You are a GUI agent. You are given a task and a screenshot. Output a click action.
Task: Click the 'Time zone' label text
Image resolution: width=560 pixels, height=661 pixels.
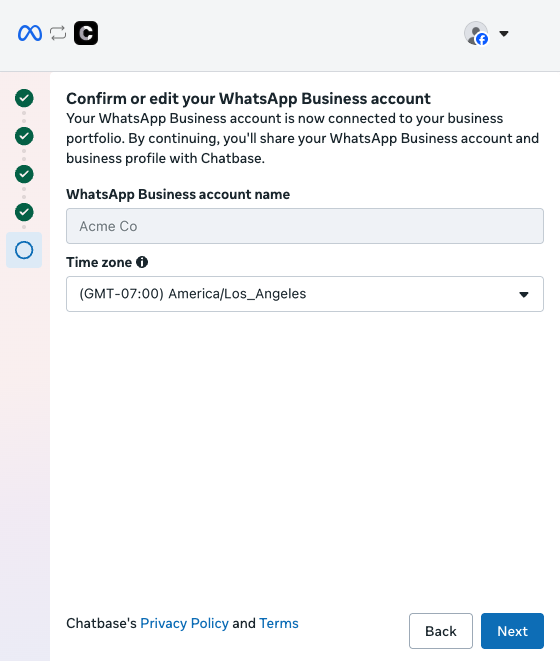[x=99, y=262]
